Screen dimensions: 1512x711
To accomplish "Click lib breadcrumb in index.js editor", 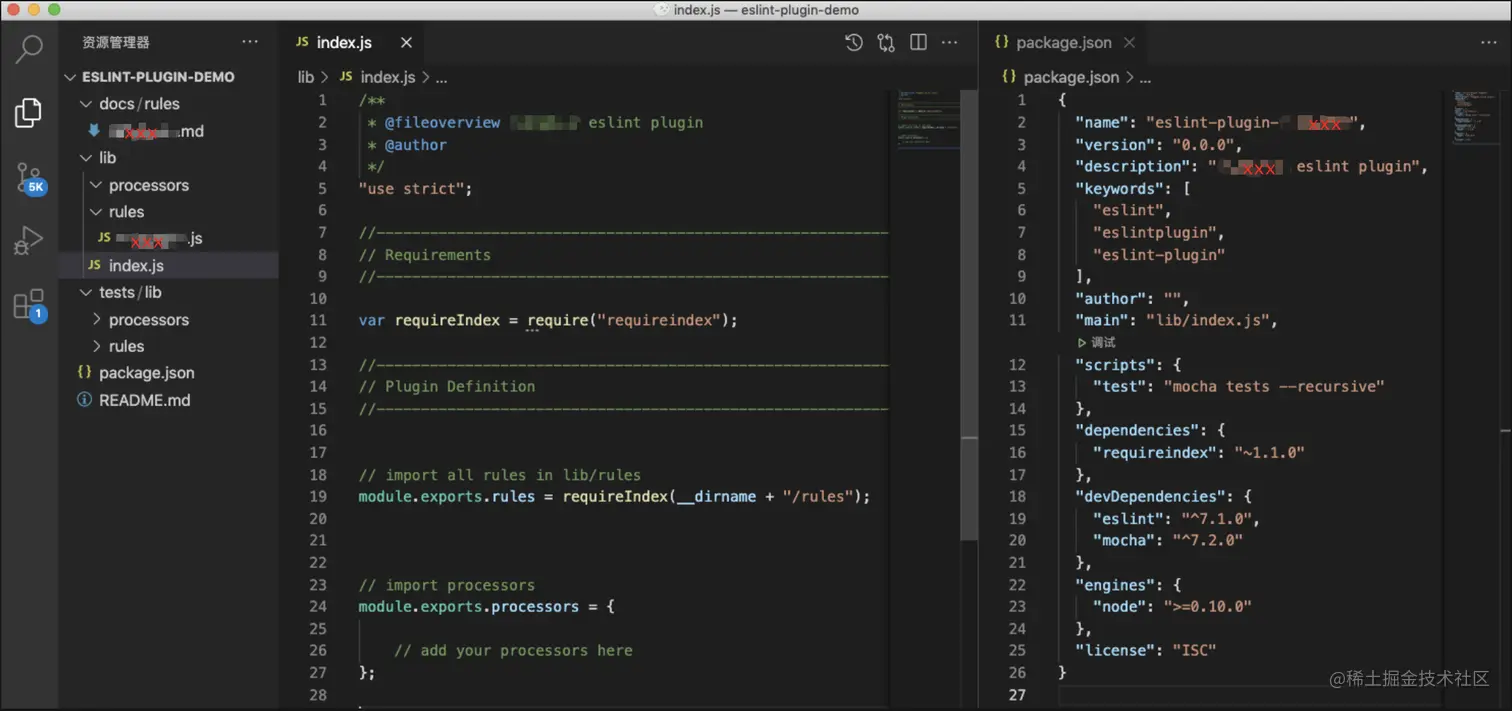I will [305, 77].
